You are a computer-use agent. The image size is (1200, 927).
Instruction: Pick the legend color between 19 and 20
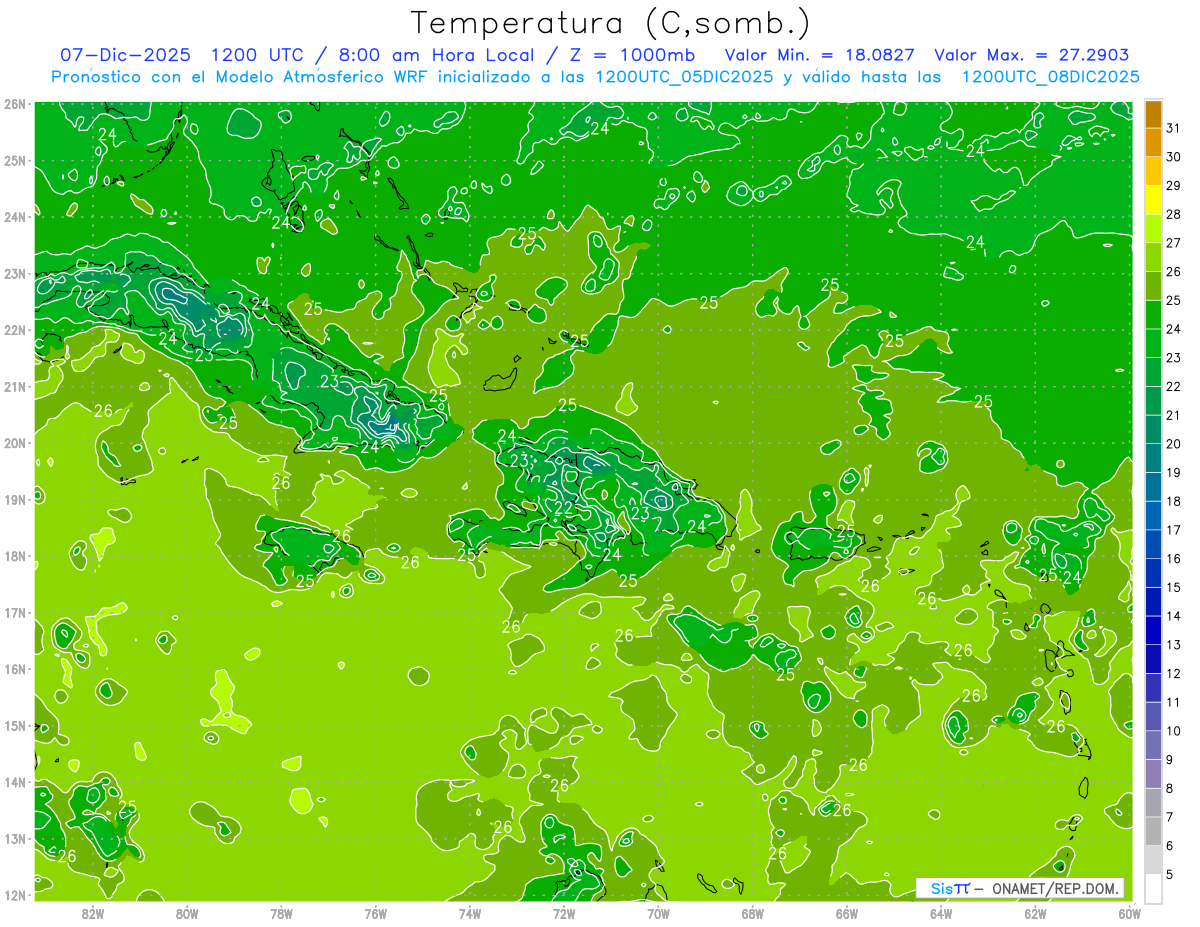coord(1153,458)
